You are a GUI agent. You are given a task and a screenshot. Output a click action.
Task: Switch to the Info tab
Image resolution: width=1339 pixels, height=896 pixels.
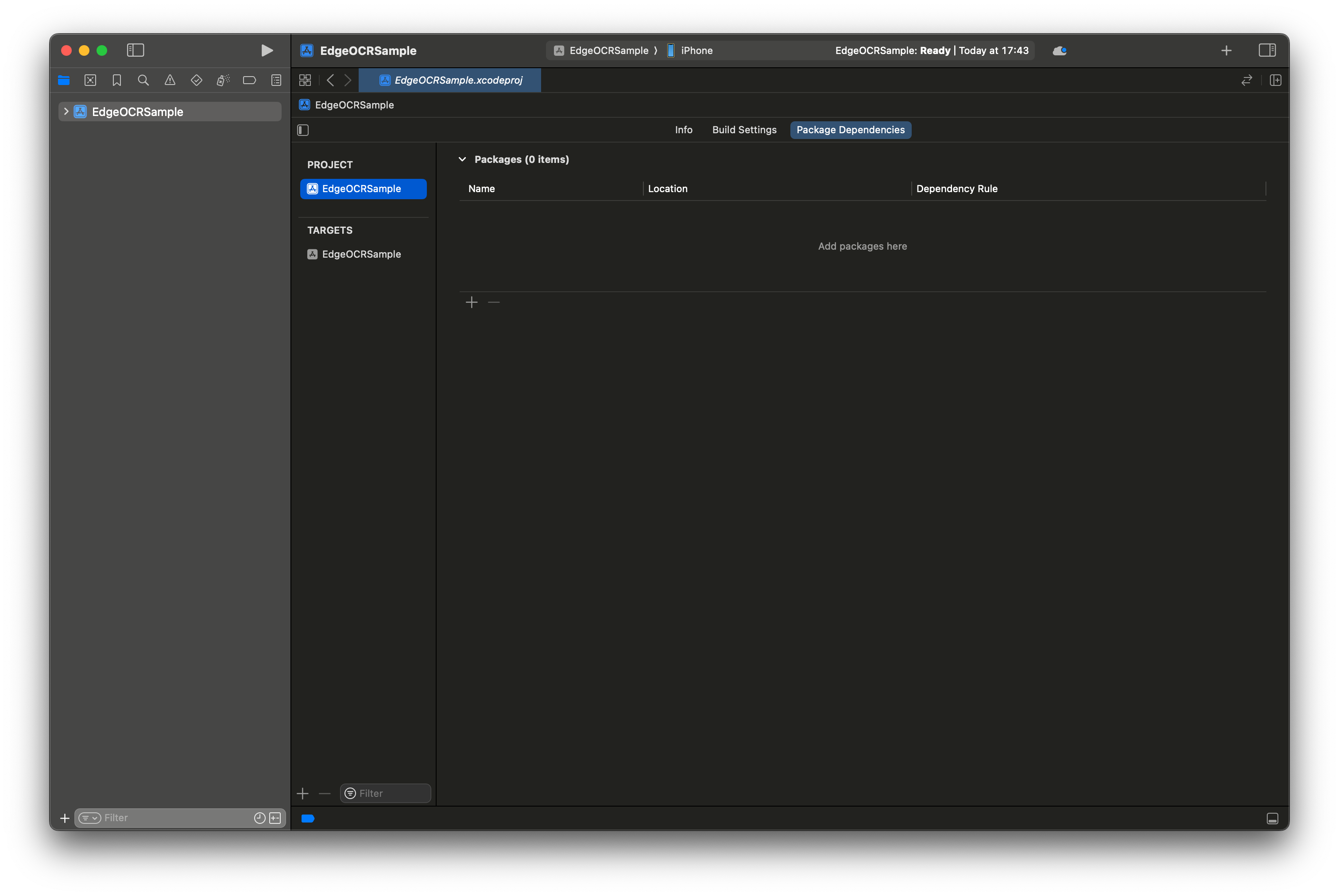684,130
